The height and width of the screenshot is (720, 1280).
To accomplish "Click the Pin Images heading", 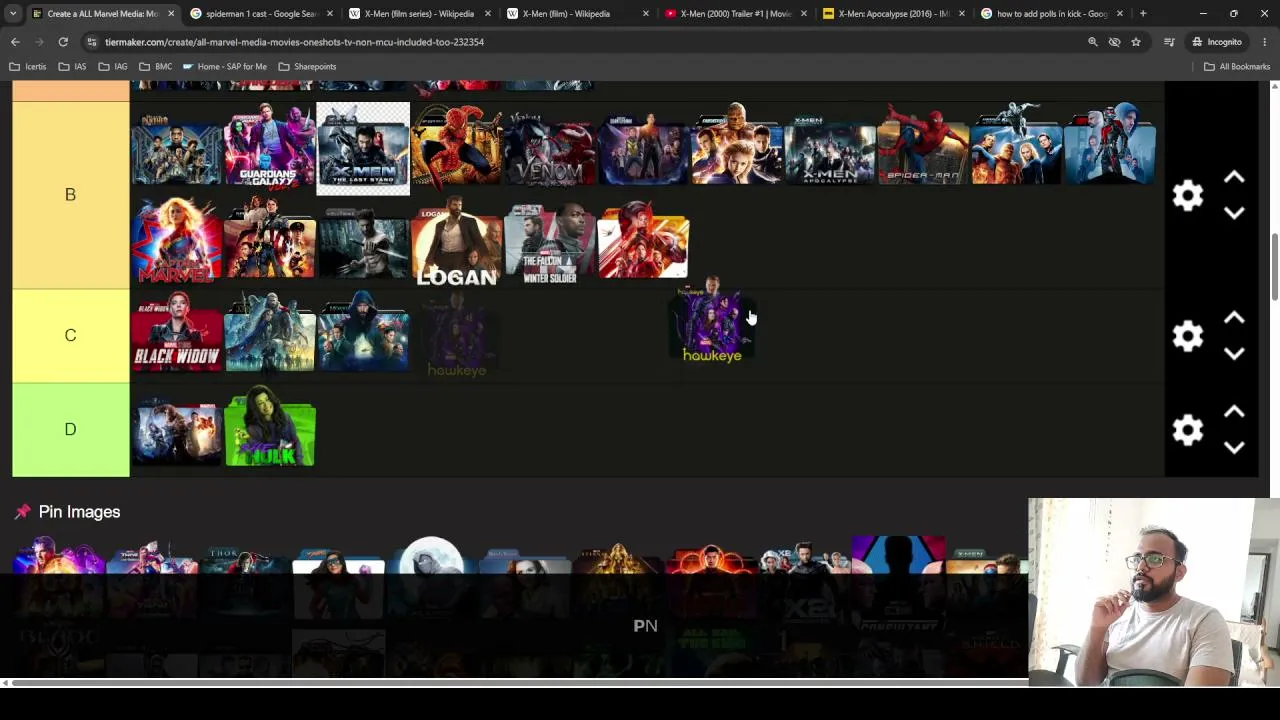I will [79, 512].
